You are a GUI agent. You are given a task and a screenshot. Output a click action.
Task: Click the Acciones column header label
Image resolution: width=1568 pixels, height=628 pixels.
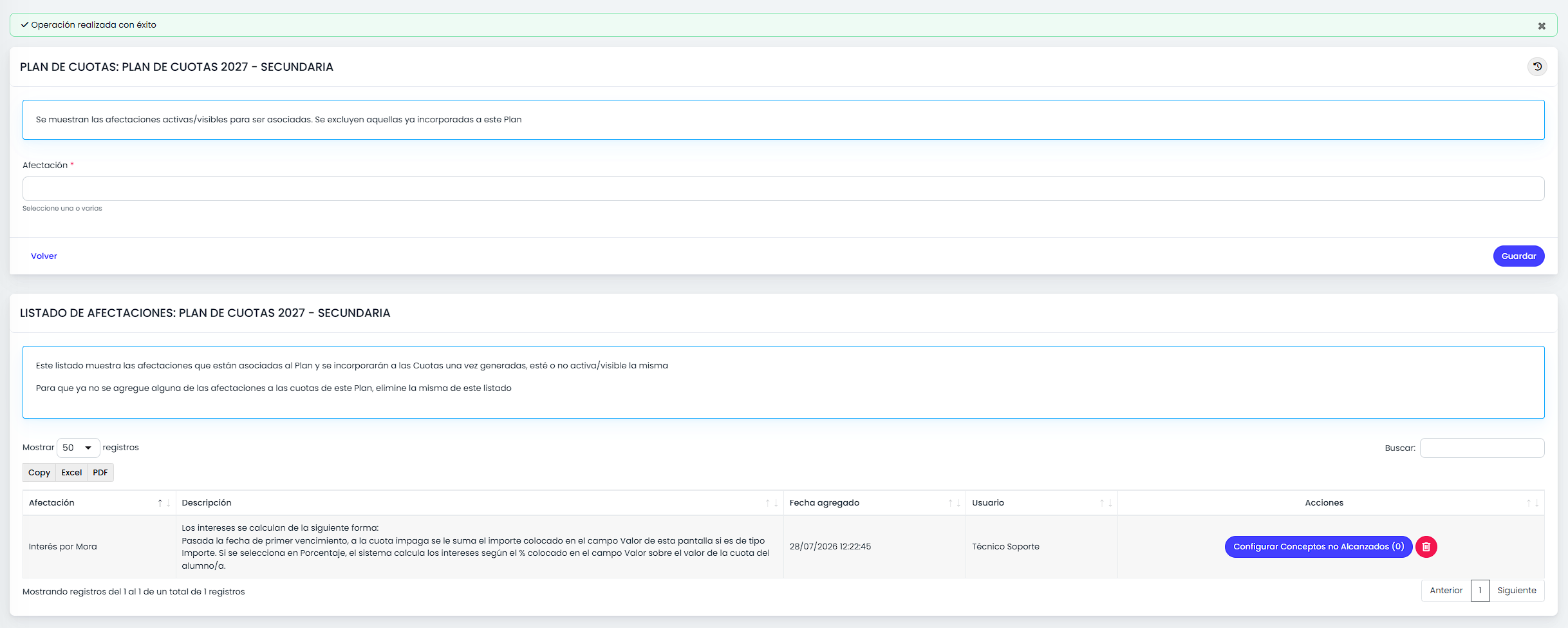click(1324, 503)
